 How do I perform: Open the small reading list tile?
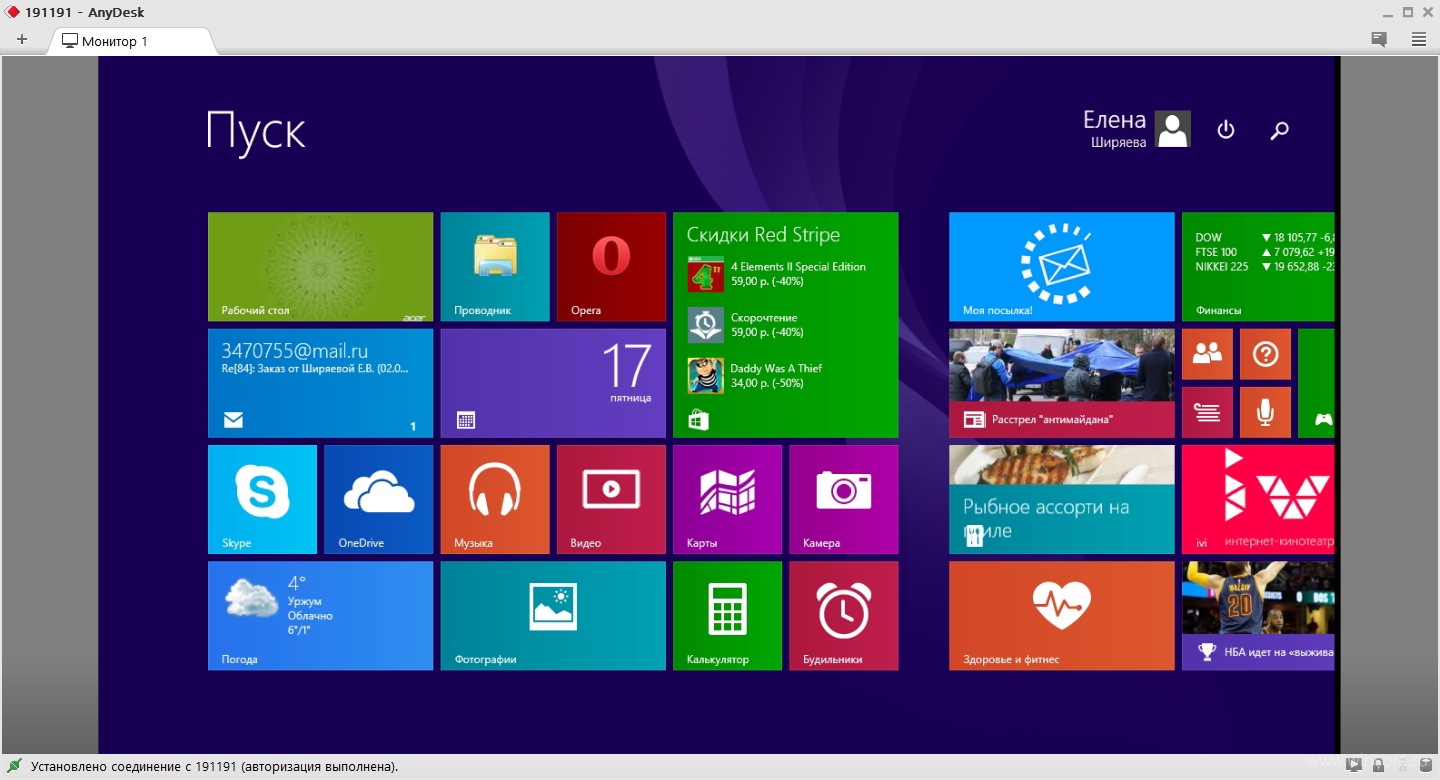click(x=1207, y=412)
